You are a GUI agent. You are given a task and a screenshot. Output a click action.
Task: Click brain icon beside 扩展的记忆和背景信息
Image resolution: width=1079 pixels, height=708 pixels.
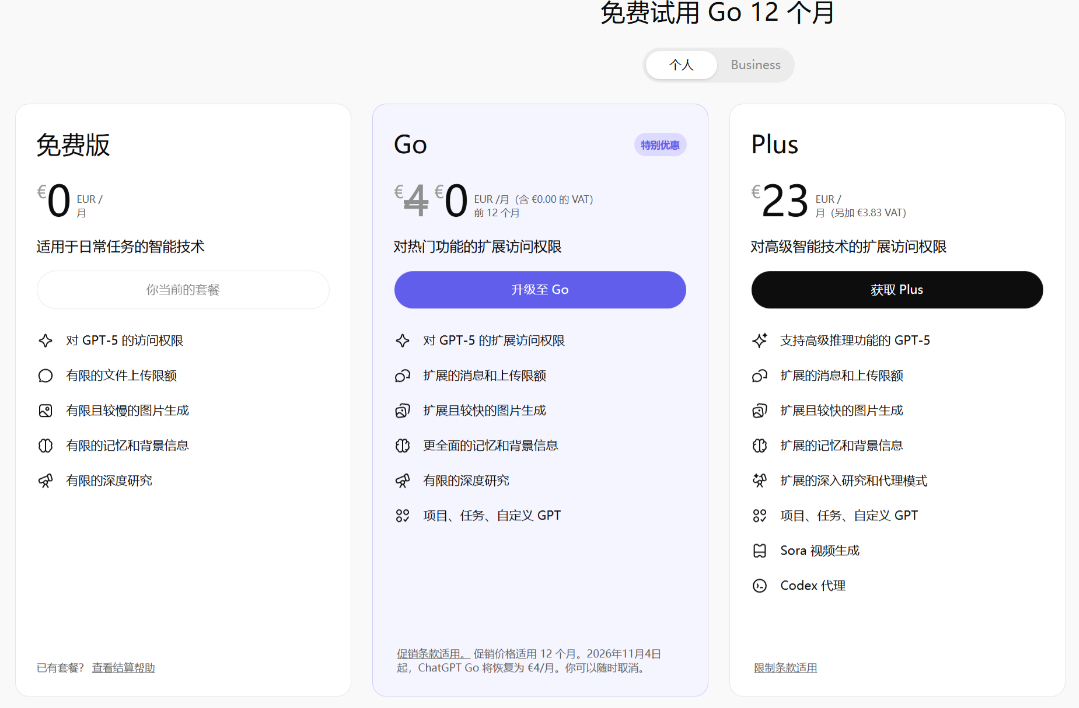[760, 446]
